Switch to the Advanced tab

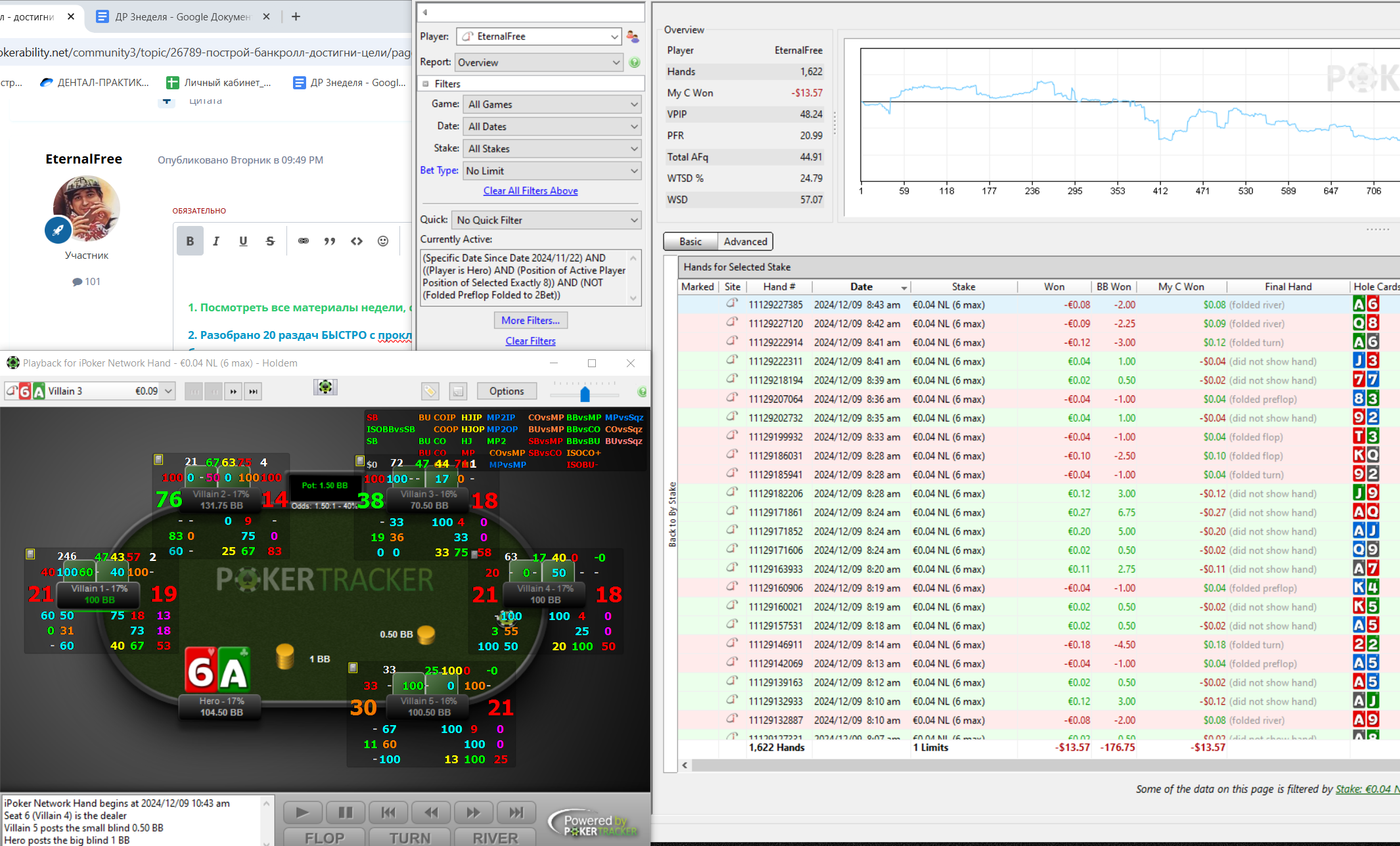coord(745,242)
